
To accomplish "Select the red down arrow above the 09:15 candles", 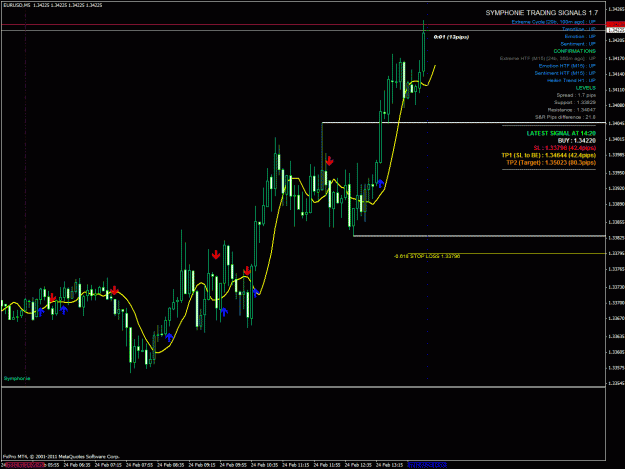I will click(x=216, y=255).
